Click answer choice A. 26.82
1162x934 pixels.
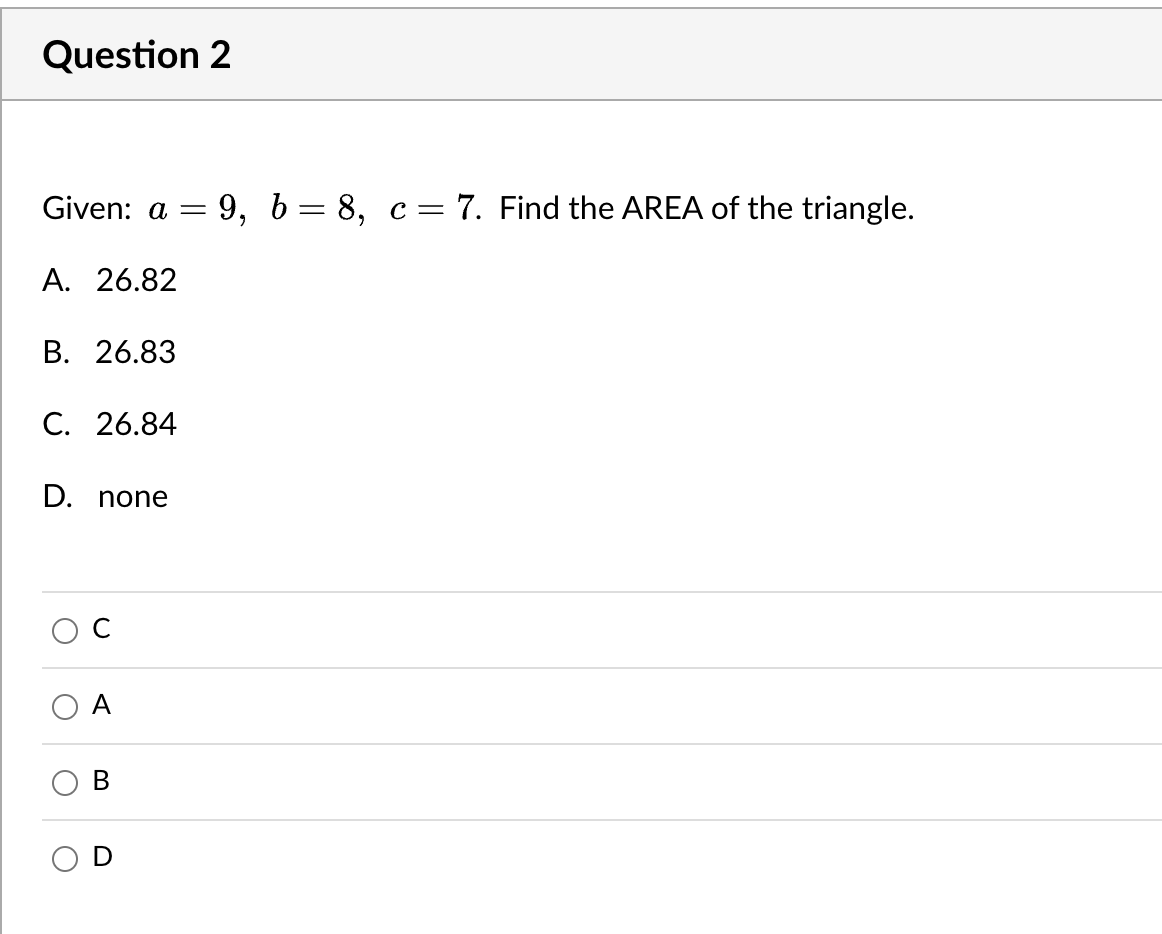pyautogui.click(x=110, y=281)
